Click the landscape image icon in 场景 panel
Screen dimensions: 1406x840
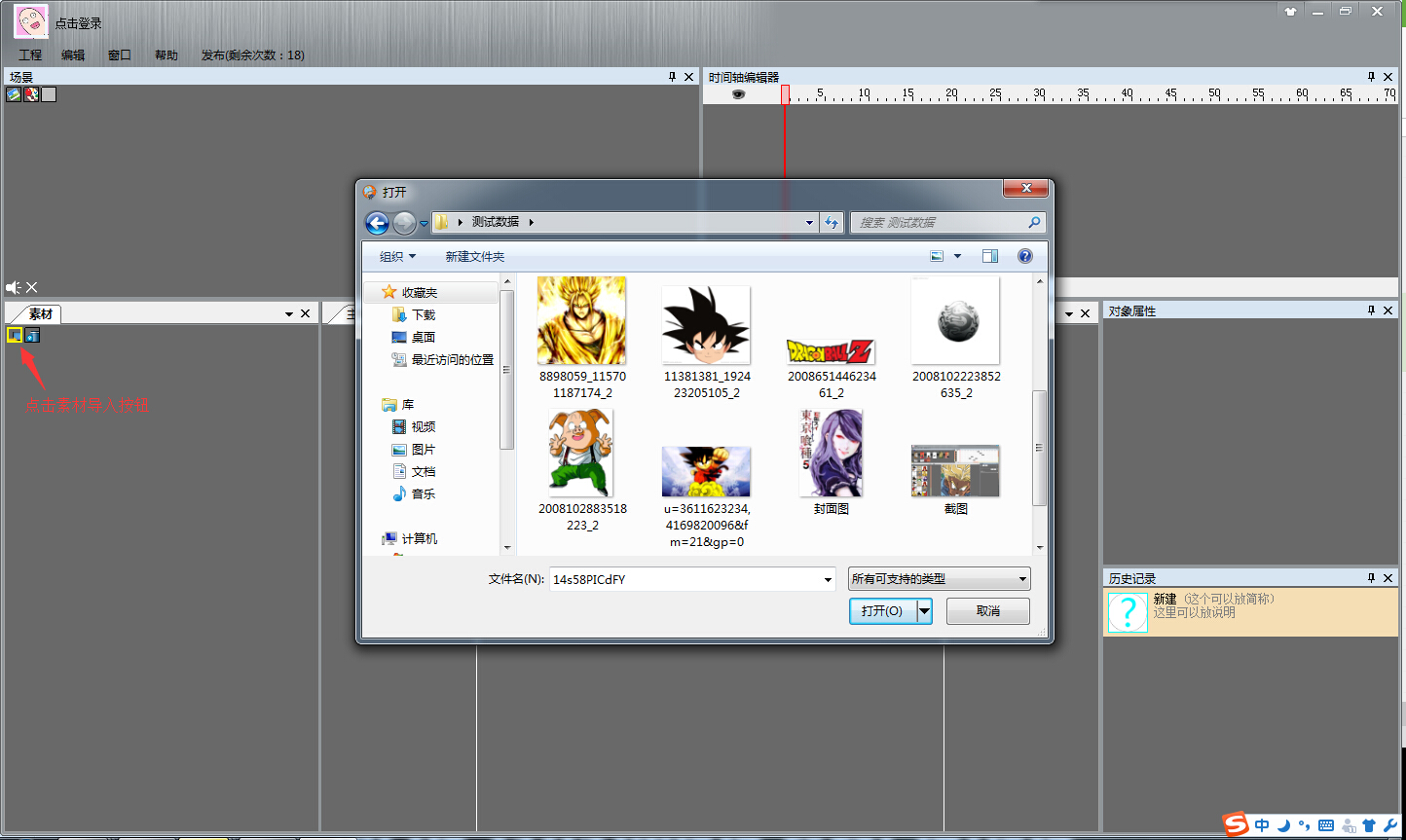[x=14, y=94]
